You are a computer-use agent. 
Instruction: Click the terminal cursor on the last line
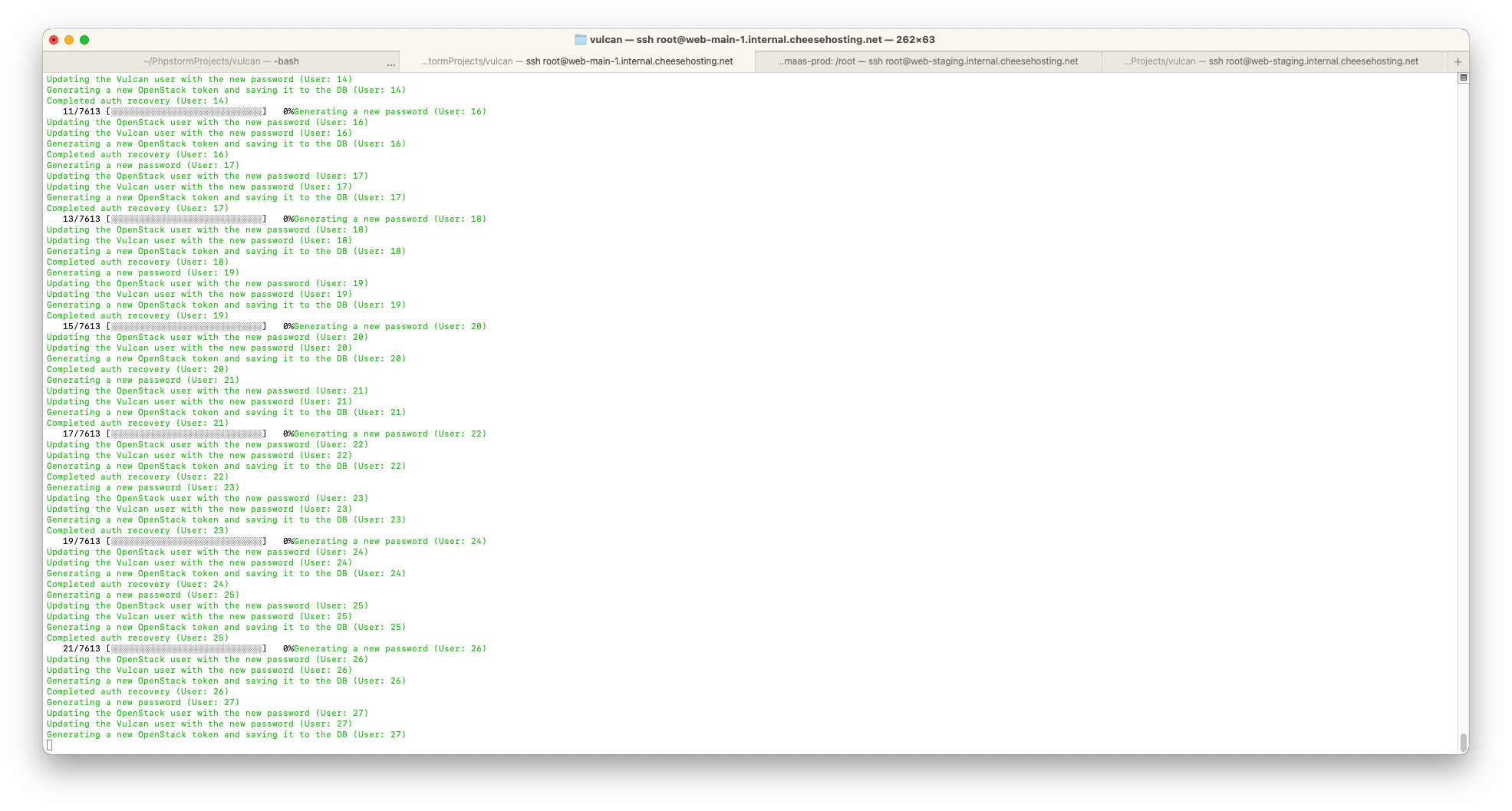tap(50, 745)
